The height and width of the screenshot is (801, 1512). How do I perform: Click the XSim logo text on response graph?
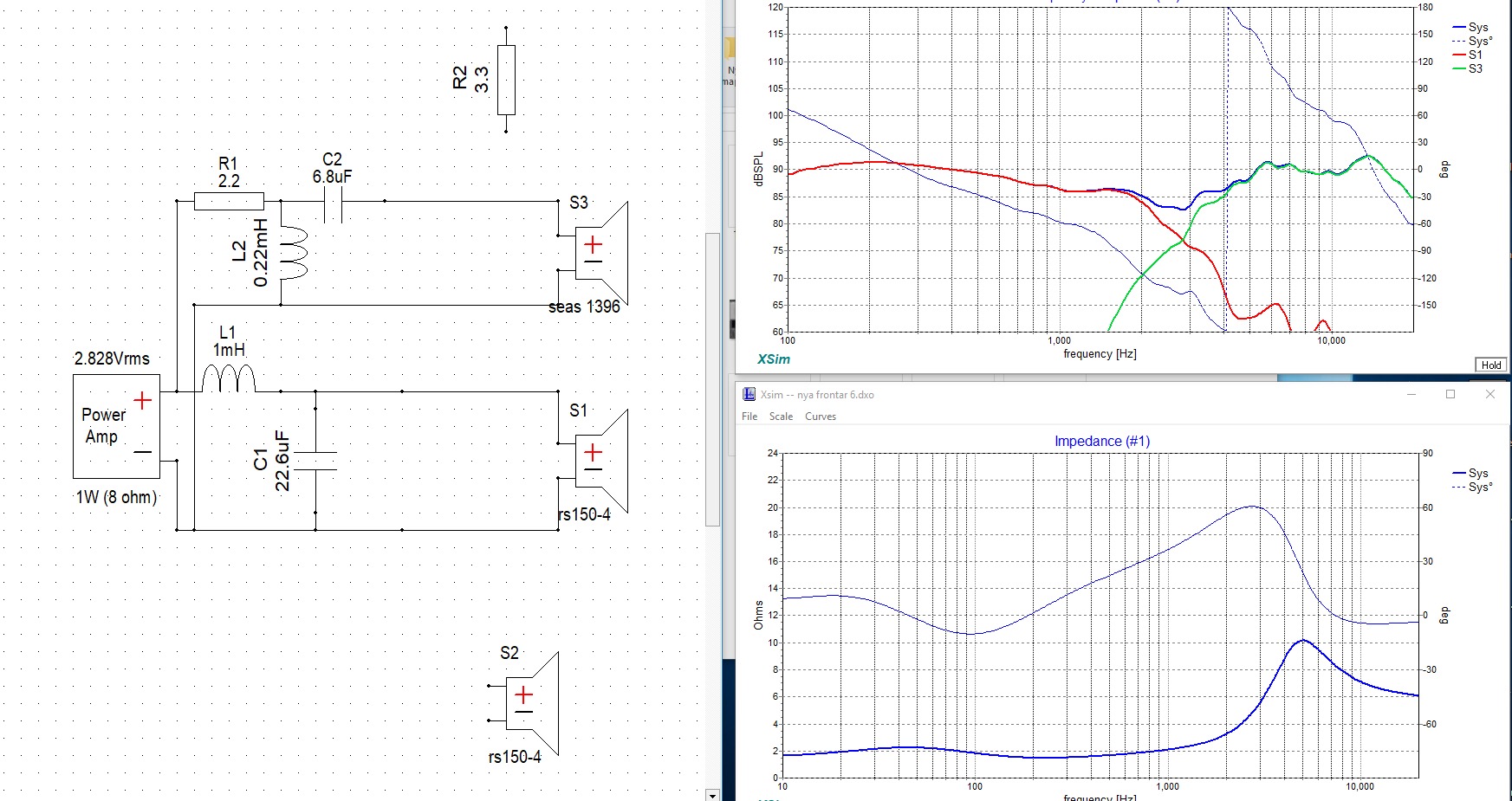click(x=774, y=359)
